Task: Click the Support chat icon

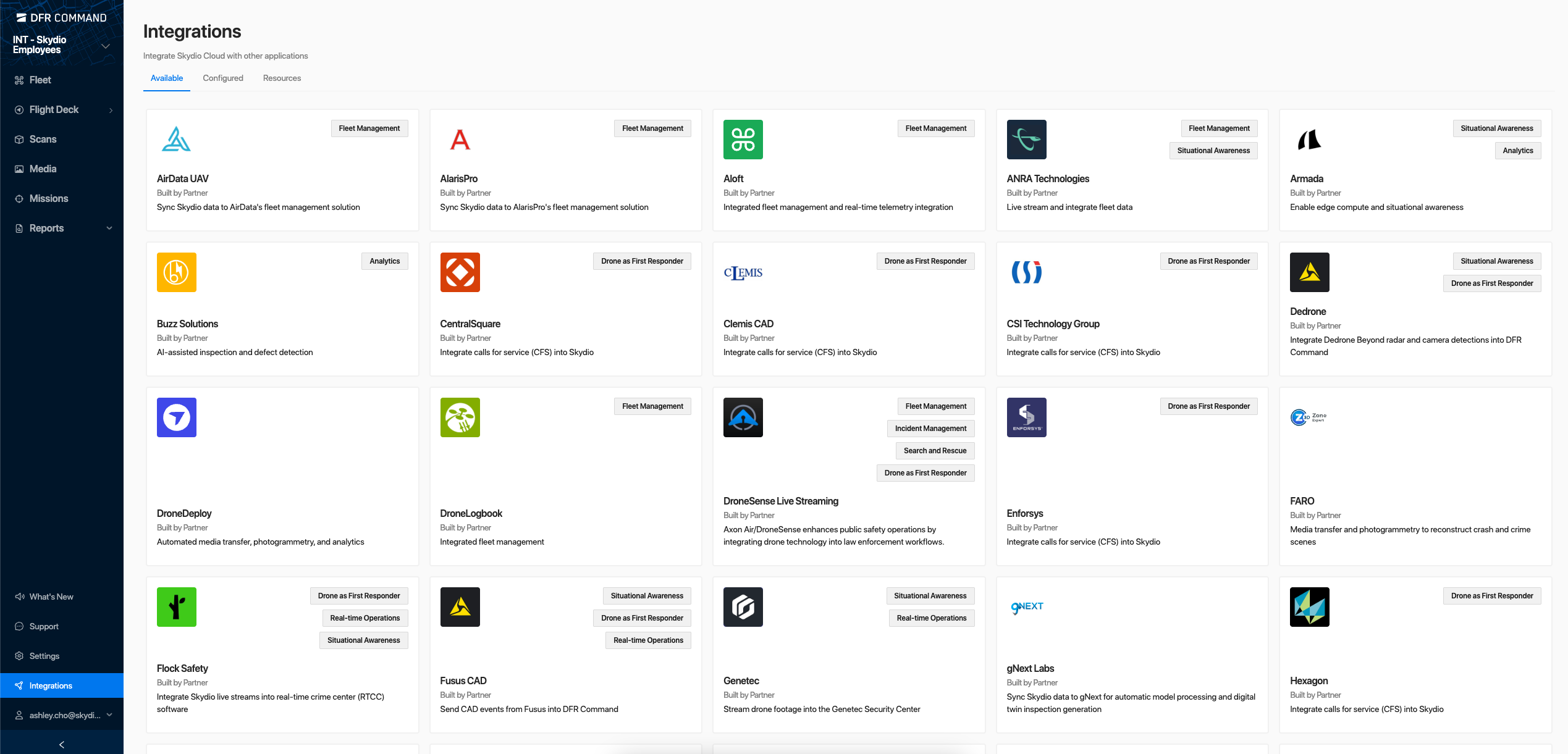Action: (19, 626)
